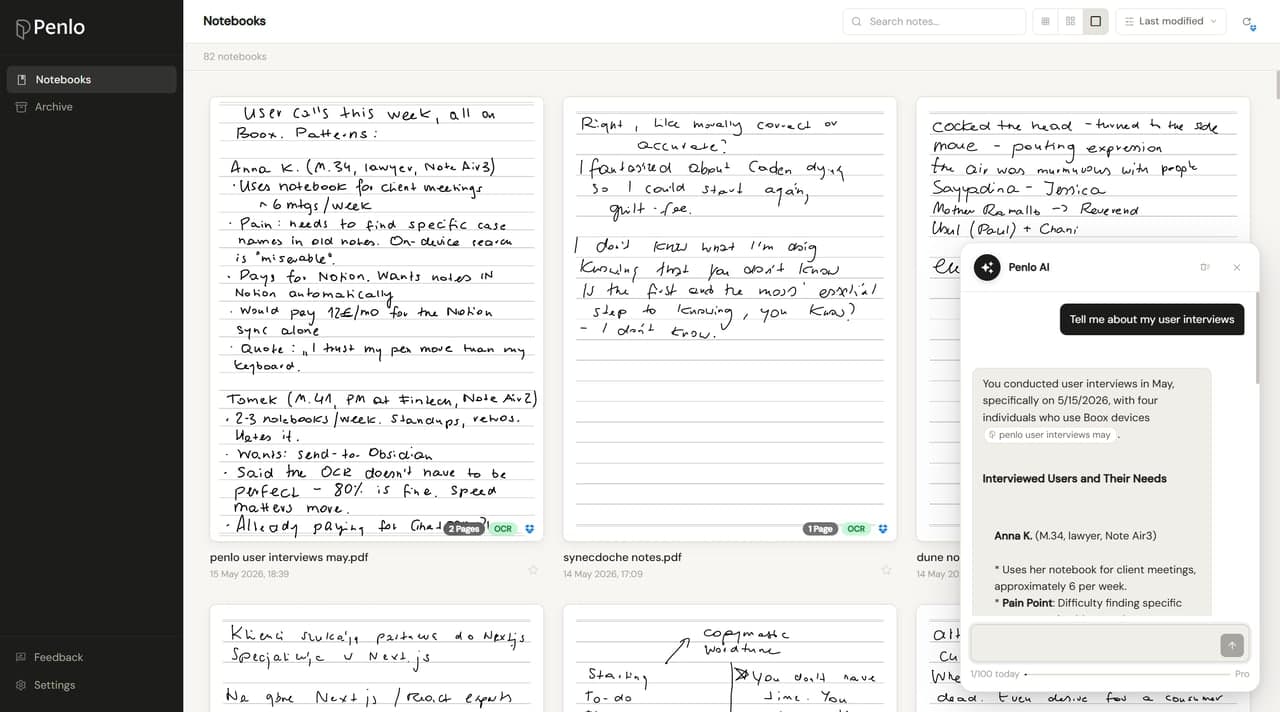Viewport: 1280px width, 712px height.
Task: Click the Pro label in Penlo AI
Action: coord(1242,675)
